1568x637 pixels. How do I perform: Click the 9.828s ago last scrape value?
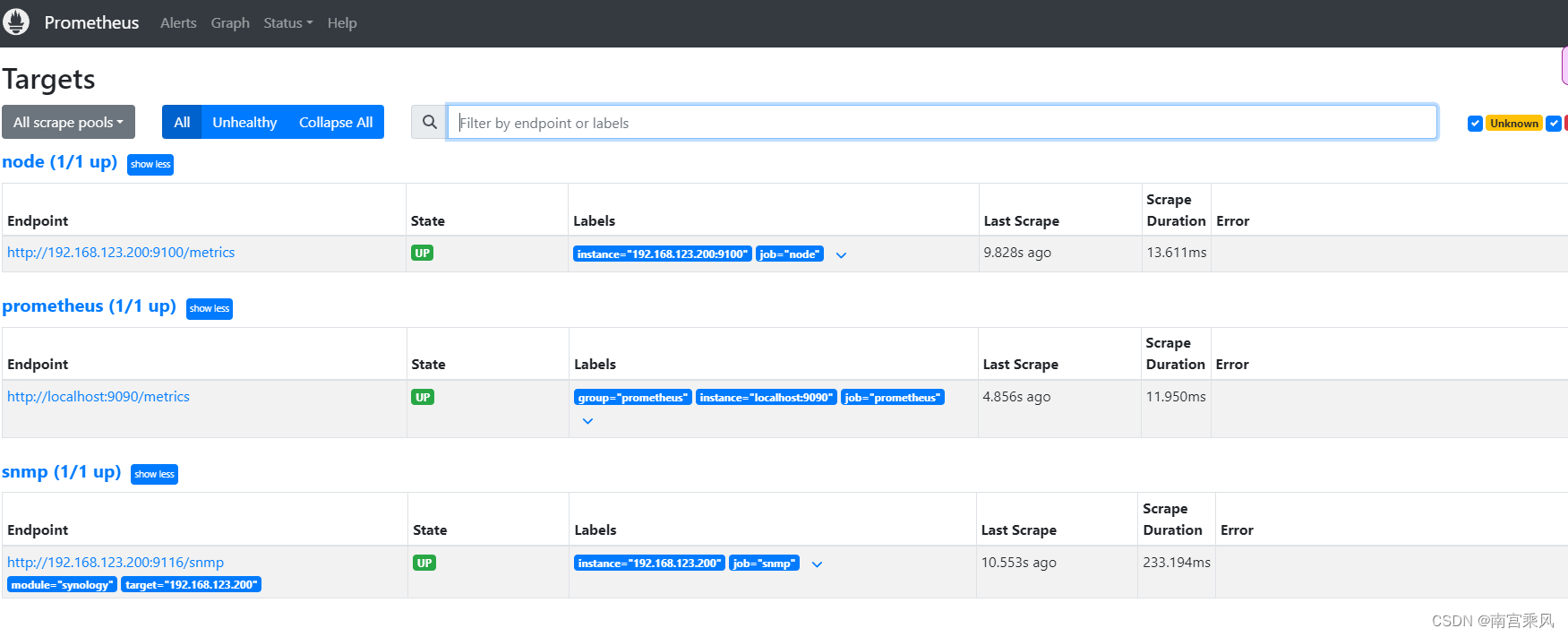point(1017,253)
